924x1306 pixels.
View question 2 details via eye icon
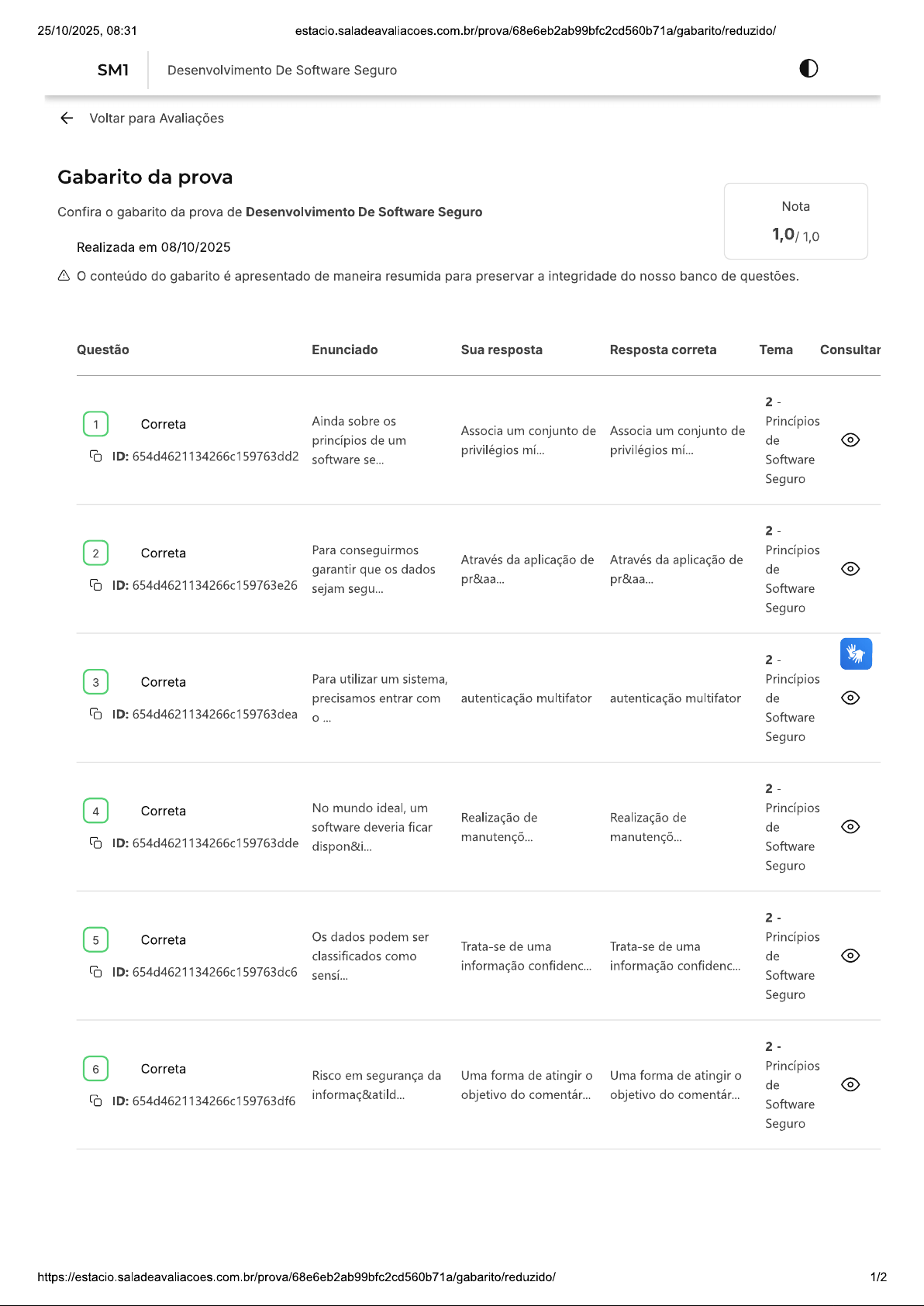tap(850, 569)
